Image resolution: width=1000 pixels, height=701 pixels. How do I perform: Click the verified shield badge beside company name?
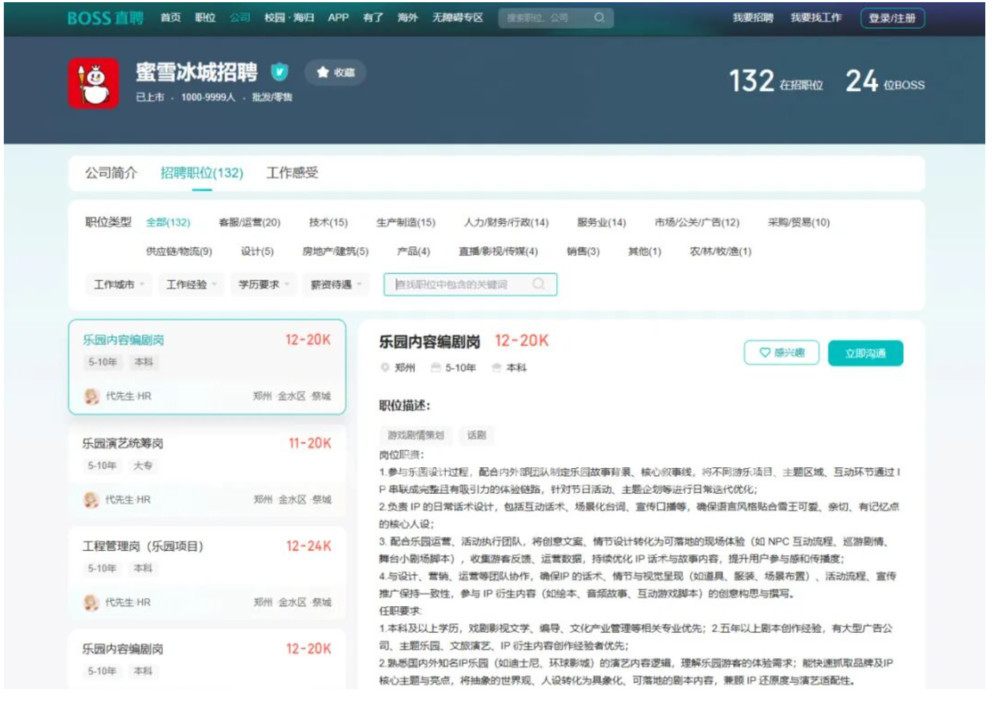coord(280,72)
